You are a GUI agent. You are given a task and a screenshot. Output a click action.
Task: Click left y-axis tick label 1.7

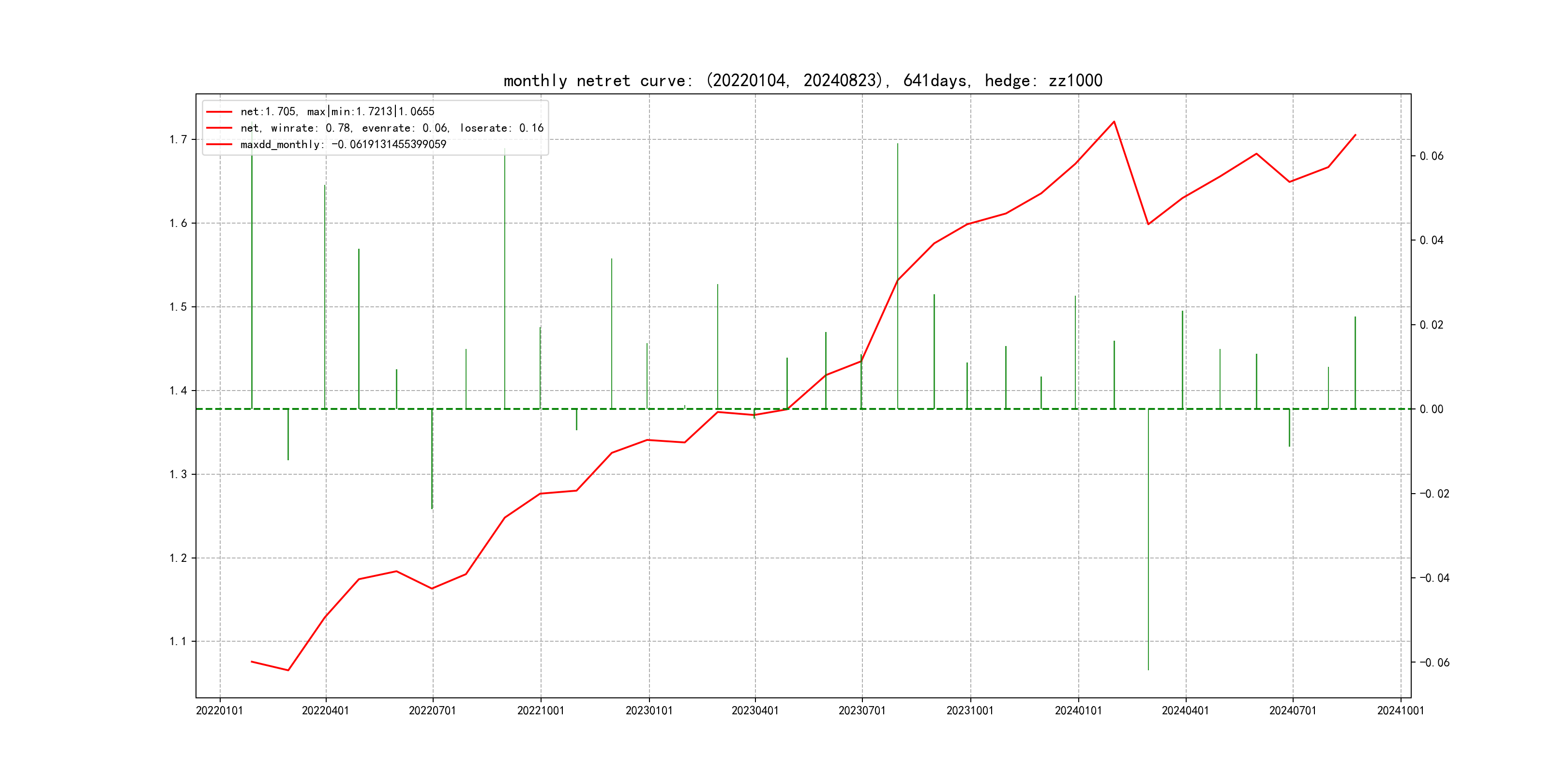click(179, 139)
